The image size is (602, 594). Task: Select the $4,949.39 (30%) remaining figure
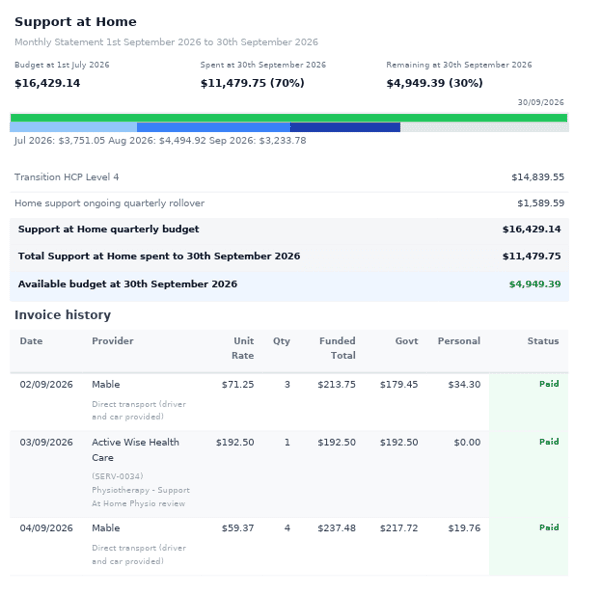pos(435,83)
